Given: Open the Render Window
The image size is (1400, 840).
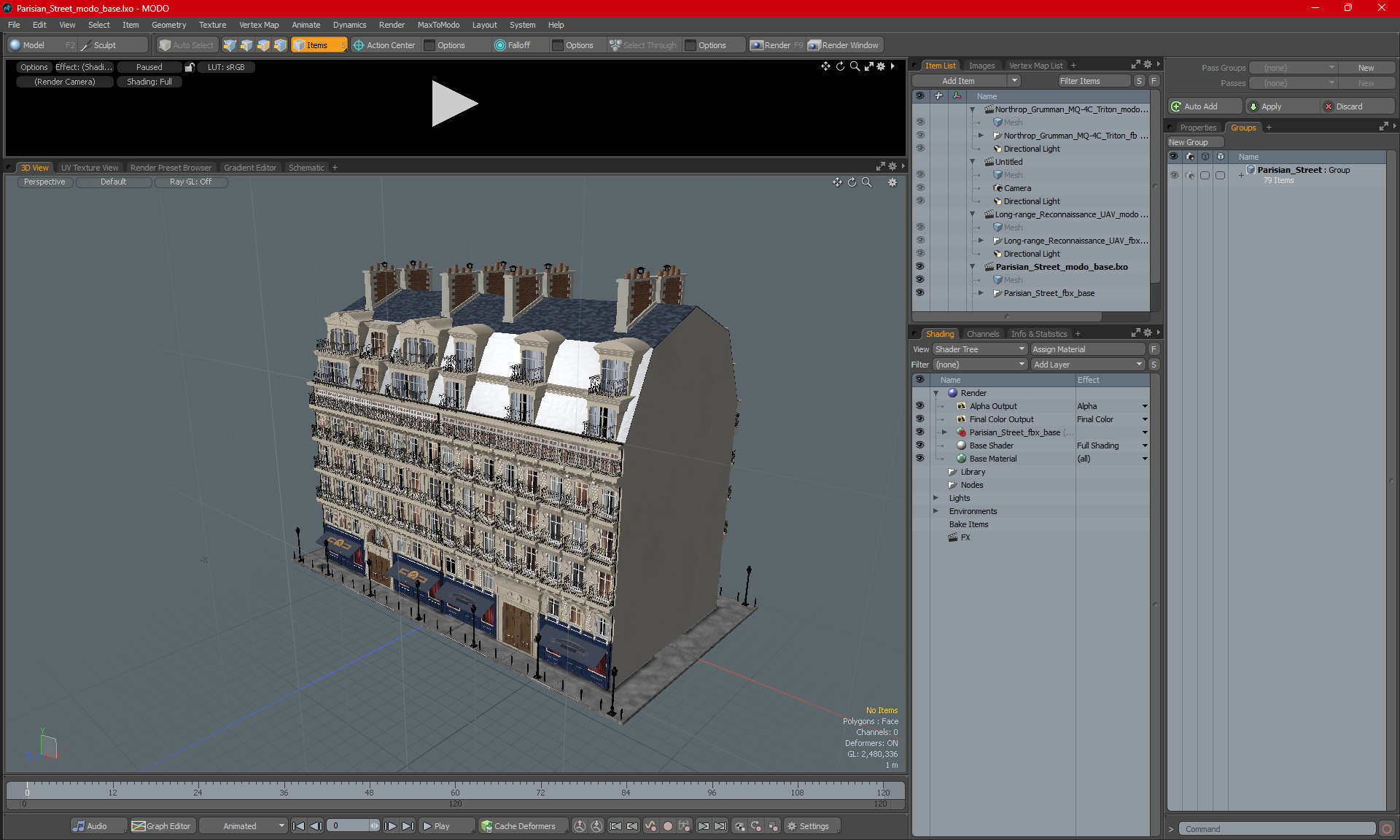Looking at the screenshot, I should 844,45.
